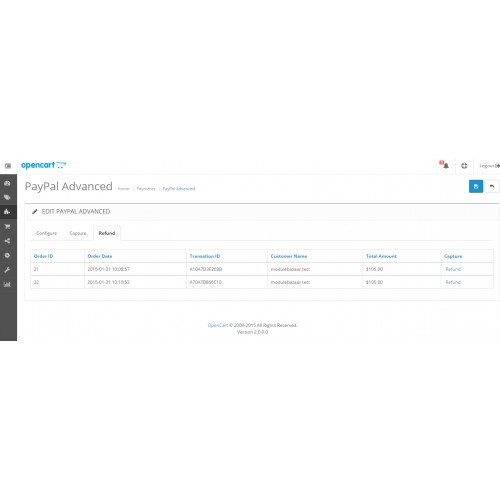500x500 pixels.
Task: Open Dashboard from the sidebar
Action: (7, 183)
